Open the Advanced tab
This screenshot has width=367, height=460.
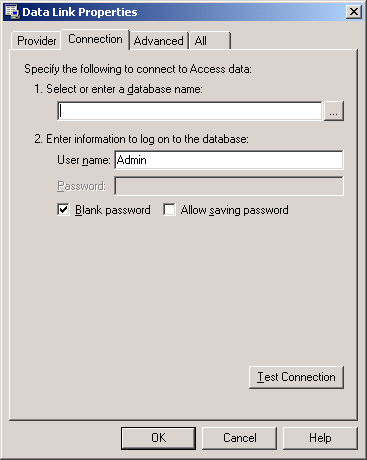click(x=159, y=41)
